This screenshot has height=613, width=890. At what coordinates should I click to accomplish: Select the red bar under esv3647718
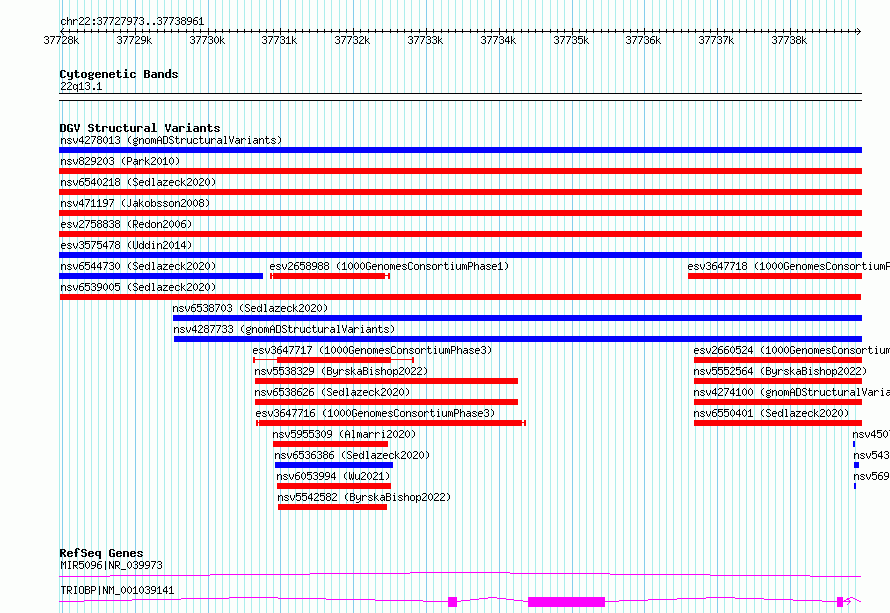point(775,276)
